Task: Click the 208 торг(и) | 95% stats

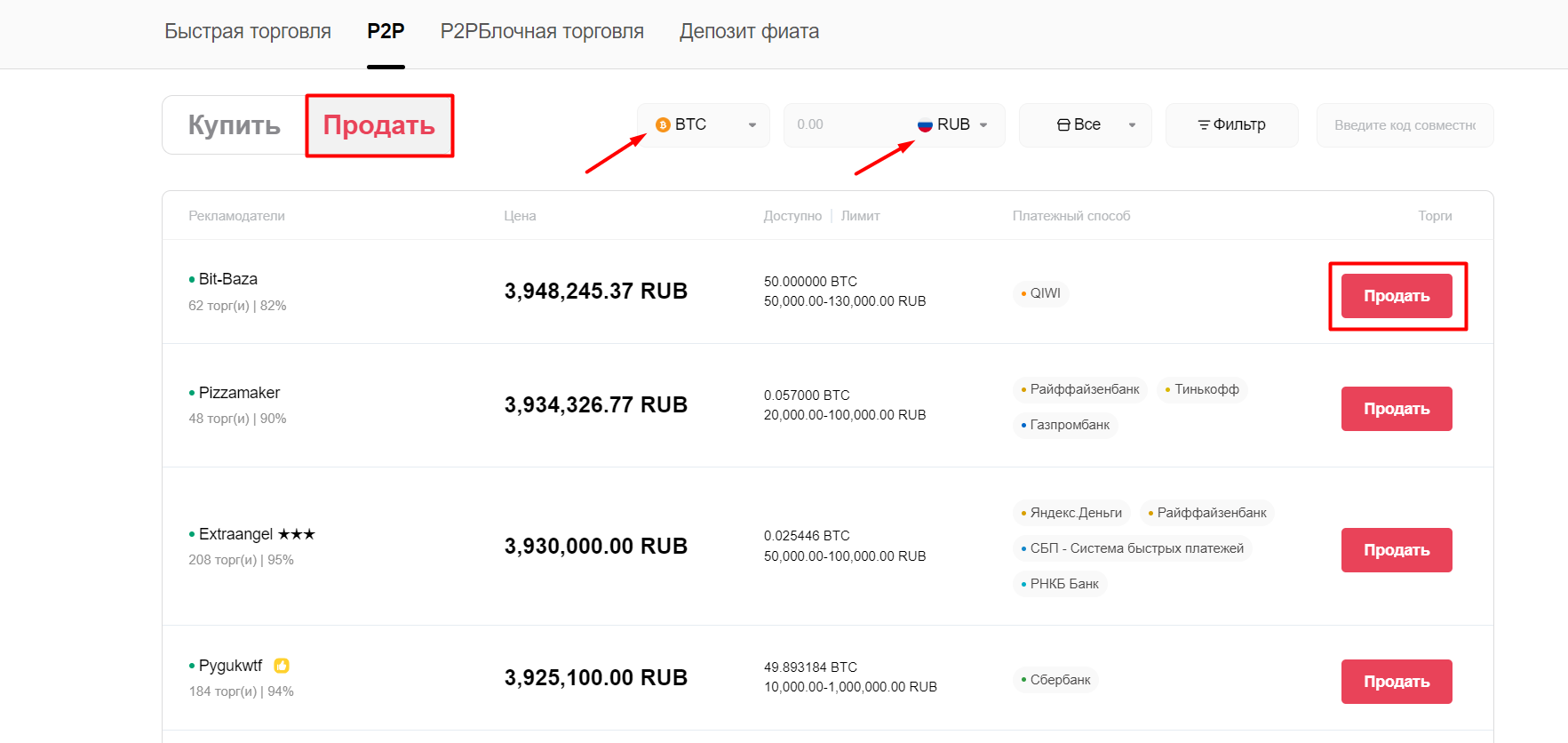Action: tap(241, 560)
